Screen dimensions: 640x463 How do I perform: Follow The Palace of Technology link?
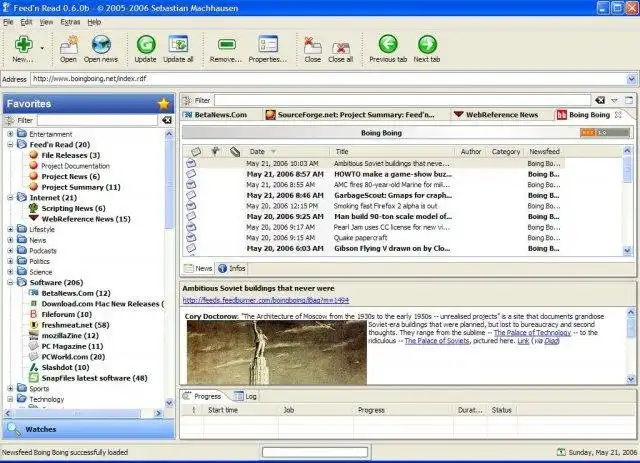click(x=532, y=333)
